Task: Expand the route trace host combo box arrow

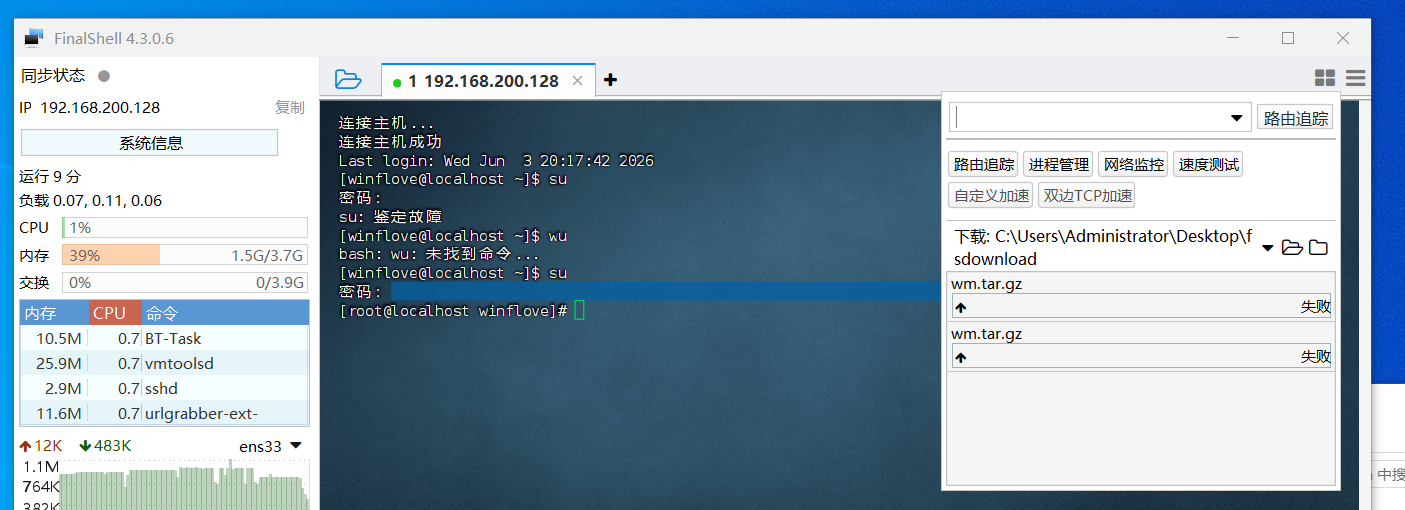Action: point(1237,118)
